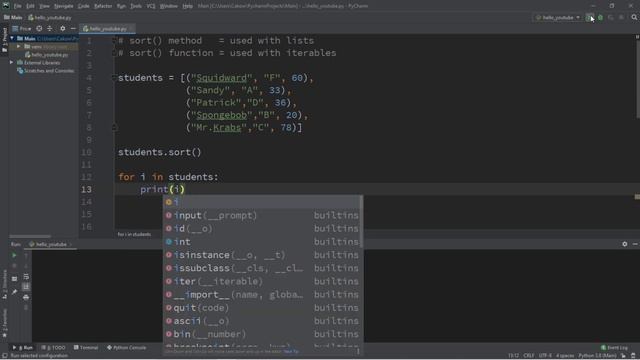Open Search Everywhere magnifier icon
Viewport: 640px width, 360px height.
point(634,18)
